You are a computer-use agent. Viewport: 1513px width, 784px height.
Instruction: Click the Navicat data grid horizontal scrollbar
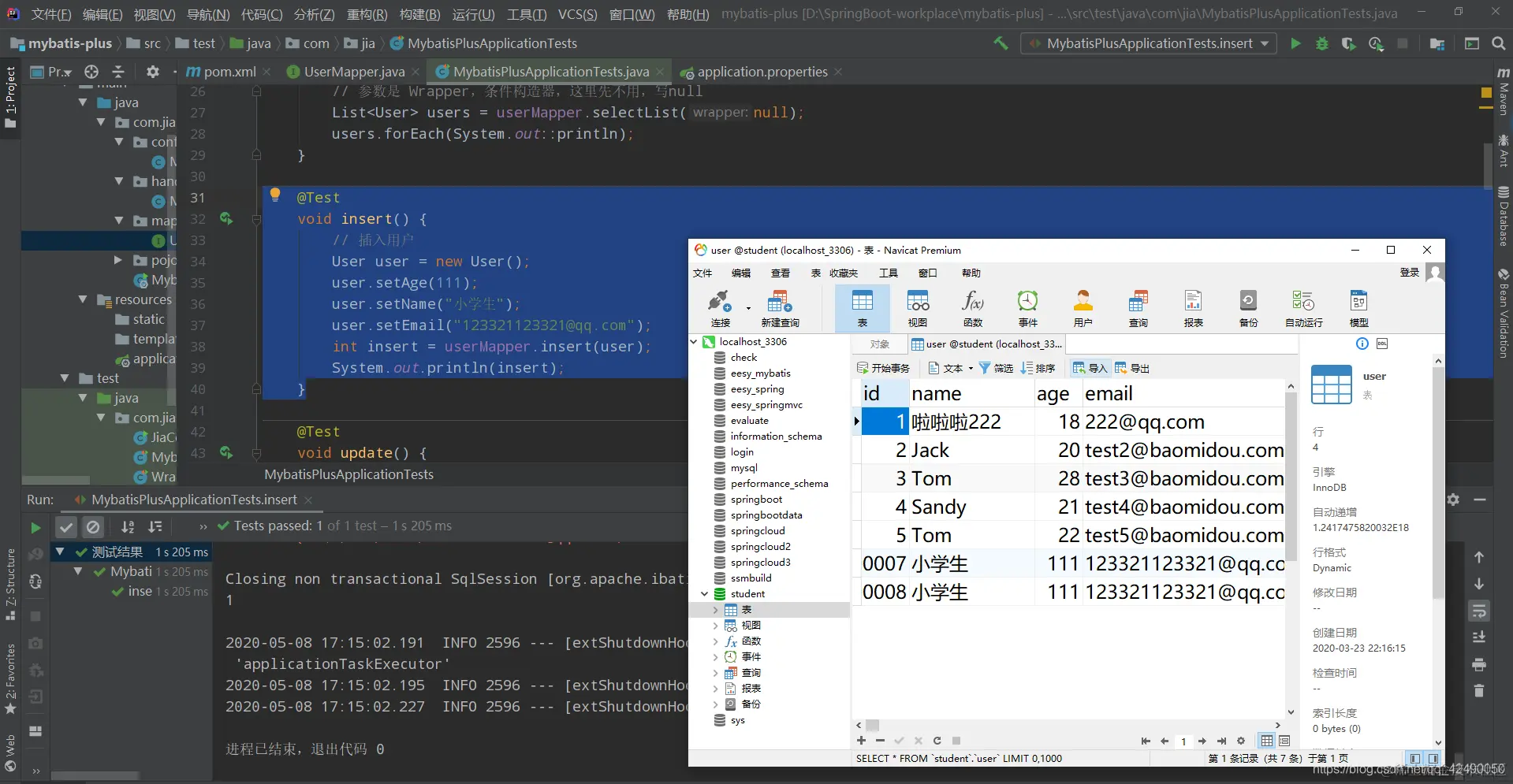[x=873, y=725]
